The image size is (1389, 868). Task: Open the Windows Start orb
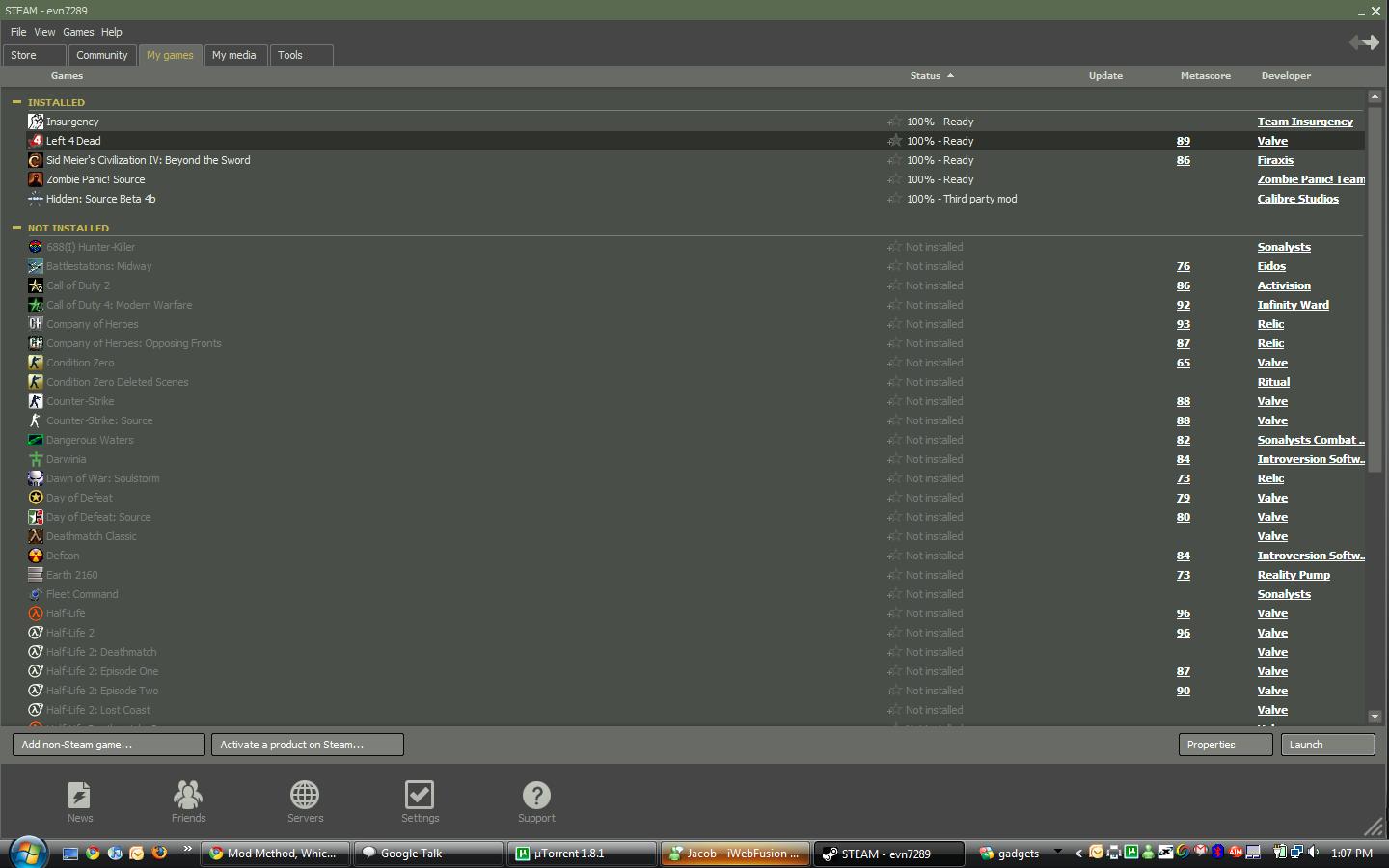point(28,853)
